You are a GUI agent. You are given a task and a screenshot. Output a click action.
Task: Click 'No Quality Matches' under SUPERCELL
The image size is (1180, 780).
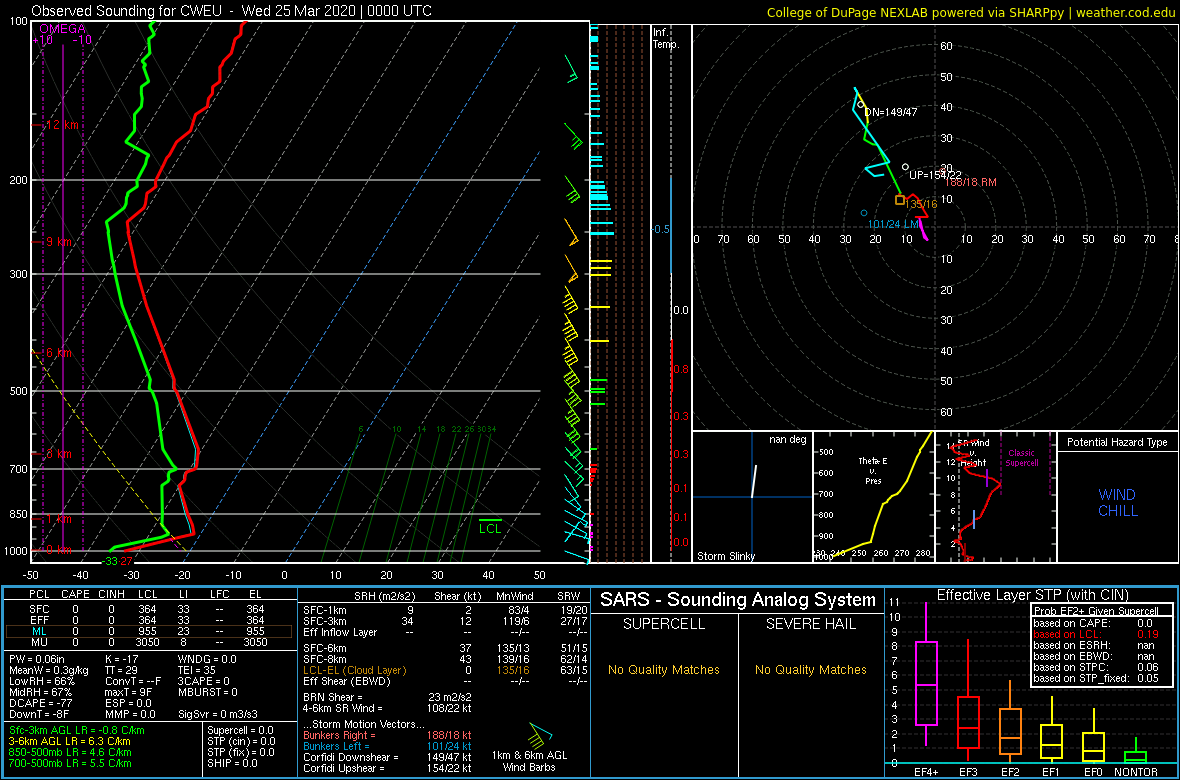663,669
